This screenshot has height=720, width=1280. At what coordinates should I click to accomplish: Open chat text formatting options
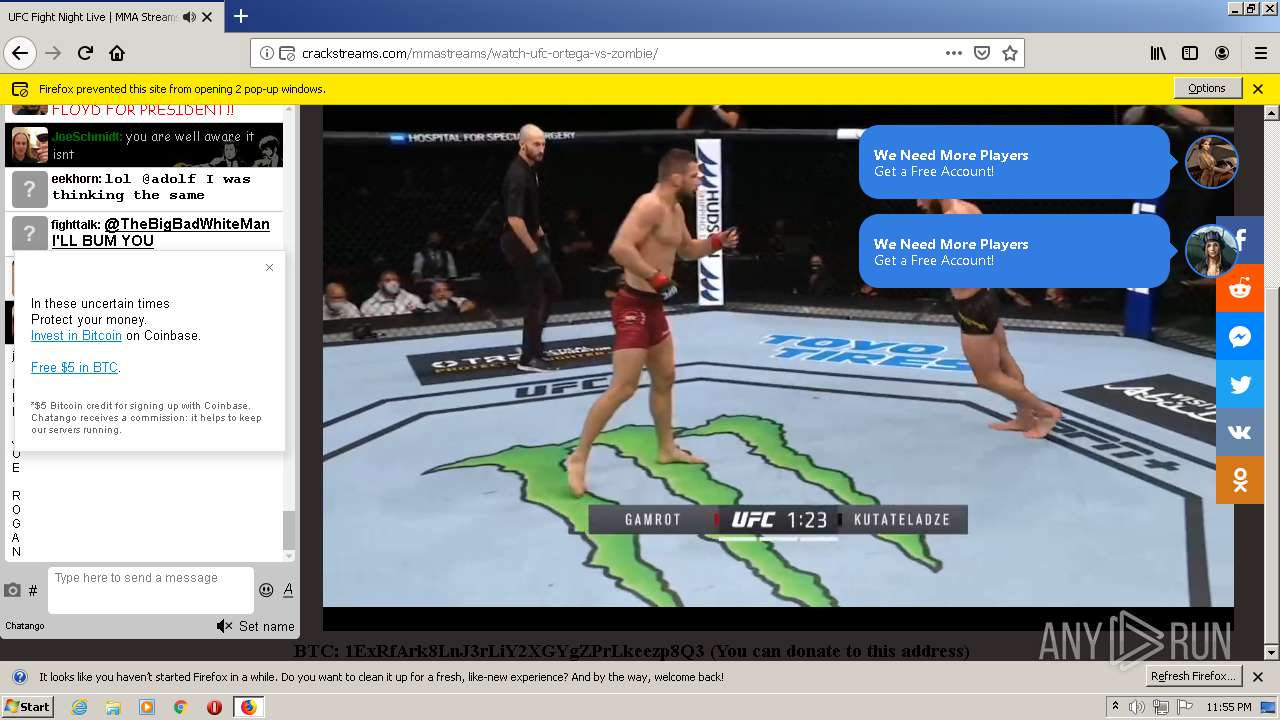click(288, 590)
